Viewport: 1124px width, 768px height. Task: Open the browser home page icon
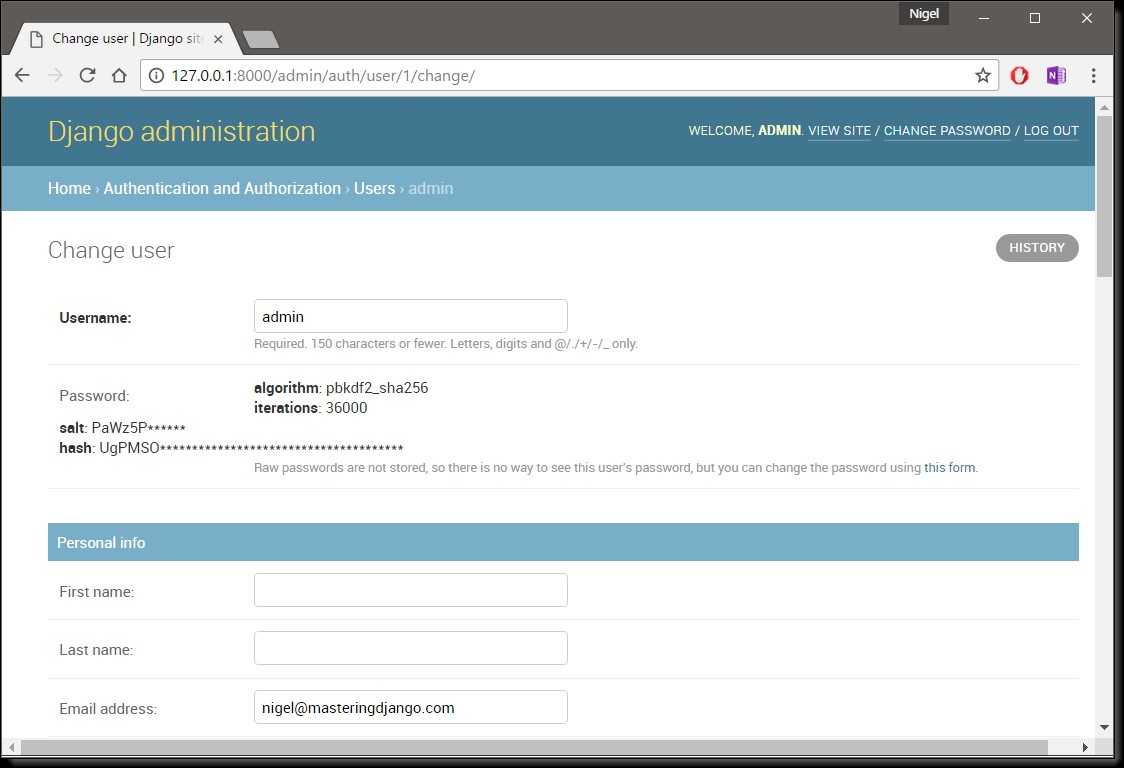119,75
